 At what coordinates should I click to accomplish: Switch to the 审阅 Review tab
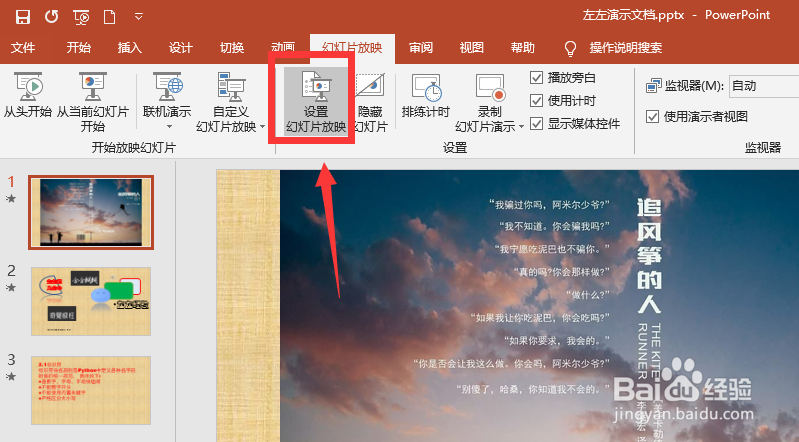(x=421, y=48)
